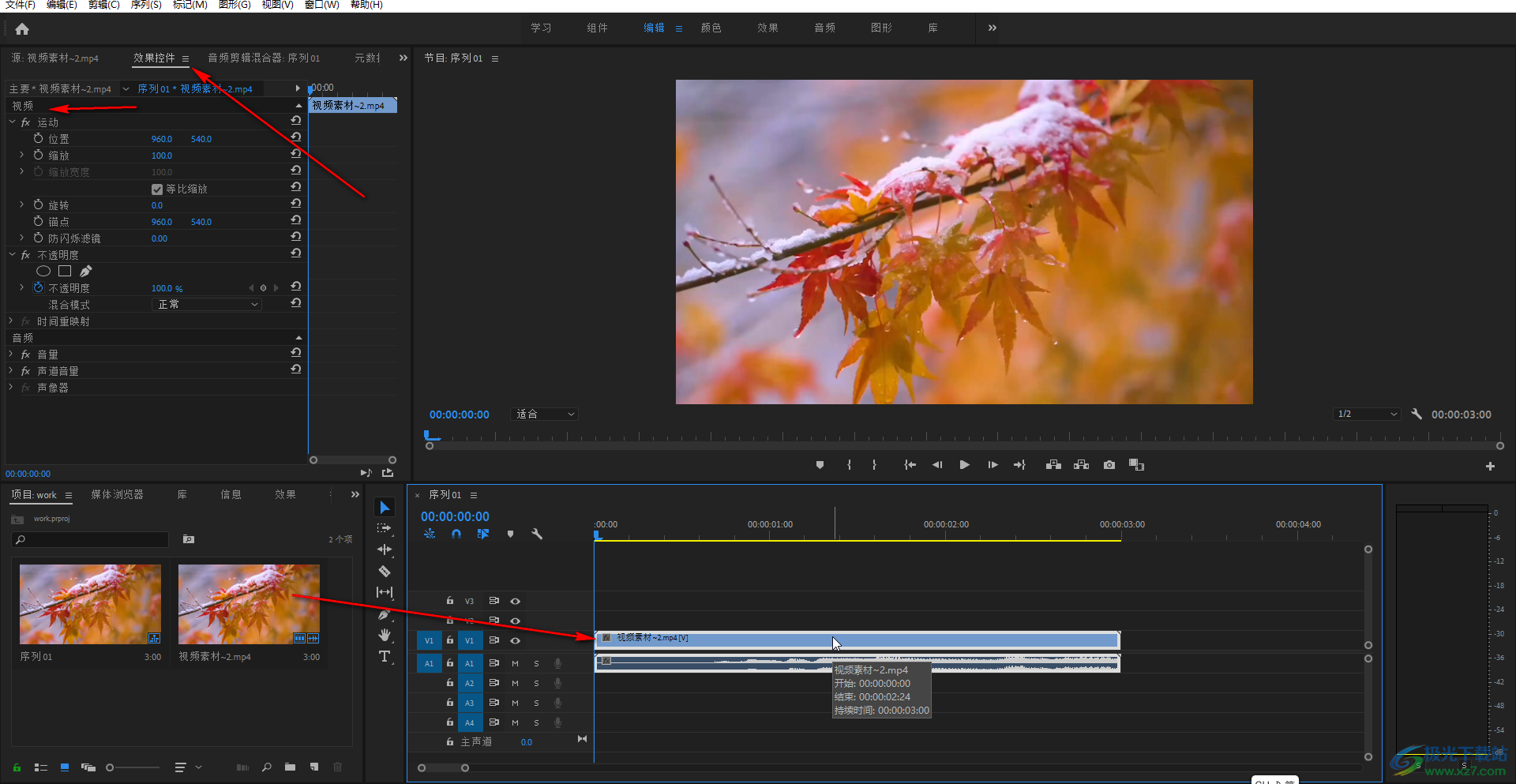1516x784 pixels.
Task: Open Audio Clip Mixer panel tab
Action: [264, 58]
